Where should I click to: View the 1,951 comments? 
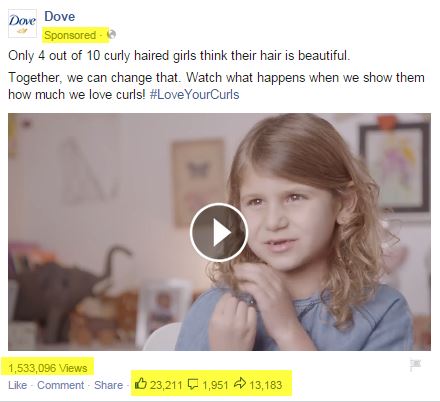(215, 385)
